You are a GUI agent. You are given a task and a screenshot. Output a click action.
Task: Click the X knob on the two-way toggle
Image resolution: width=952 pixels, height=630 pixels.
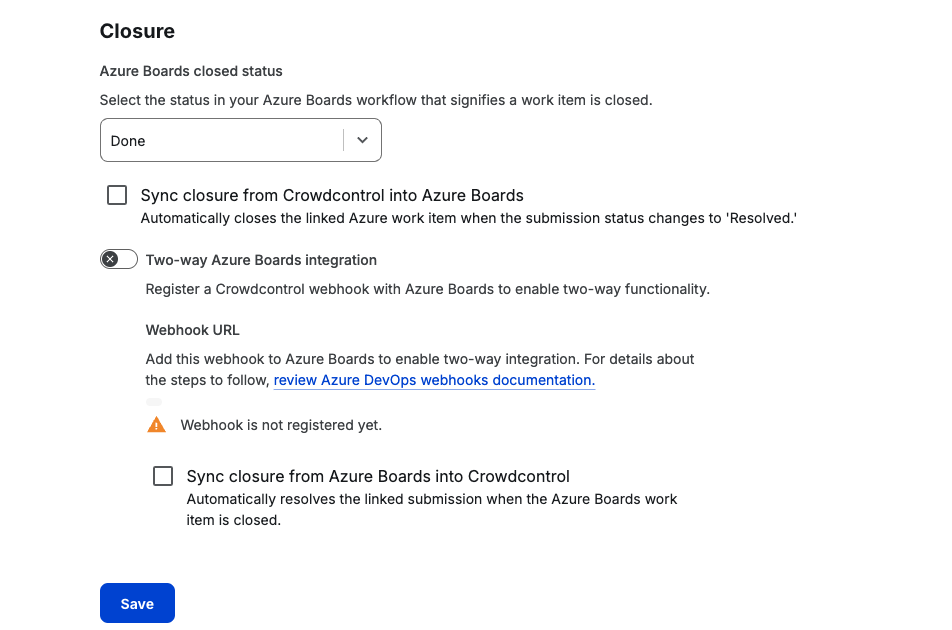click(x=110, y=260)
